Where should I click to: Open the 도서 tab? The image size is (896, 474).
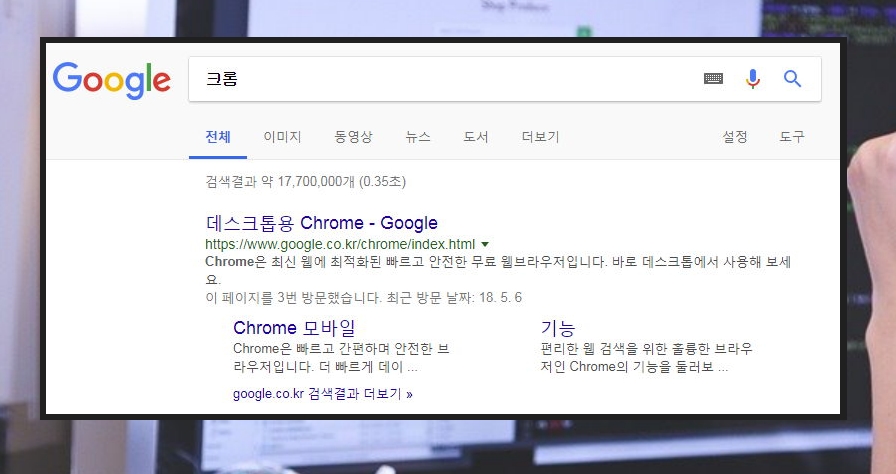coord(475,137)
